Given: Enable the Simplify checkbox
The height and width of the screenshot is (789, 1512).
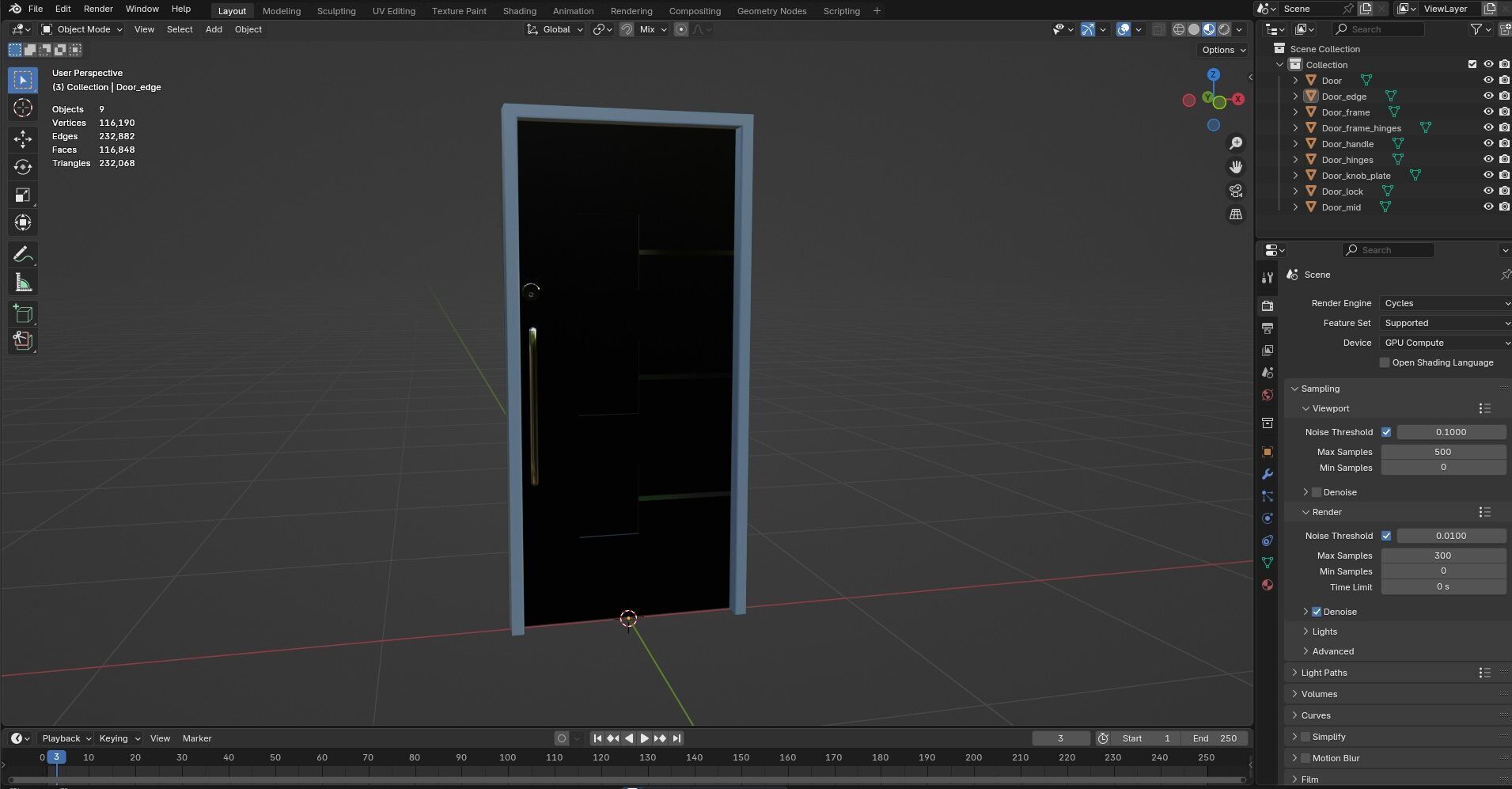Looking at the screenshot, I should [1305, 737].
